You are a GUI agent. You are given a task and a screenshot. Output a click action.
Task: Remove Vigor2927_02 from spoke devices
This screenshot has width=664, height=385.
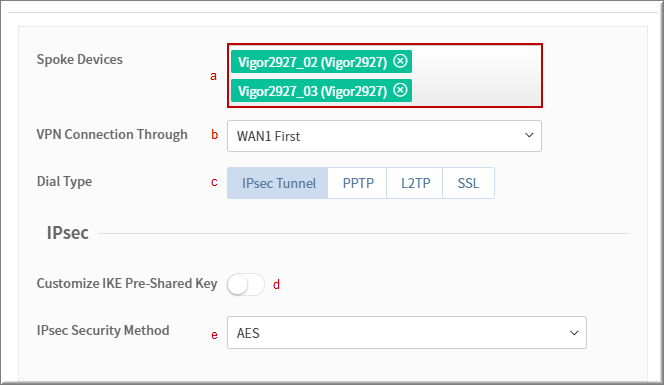400,61
